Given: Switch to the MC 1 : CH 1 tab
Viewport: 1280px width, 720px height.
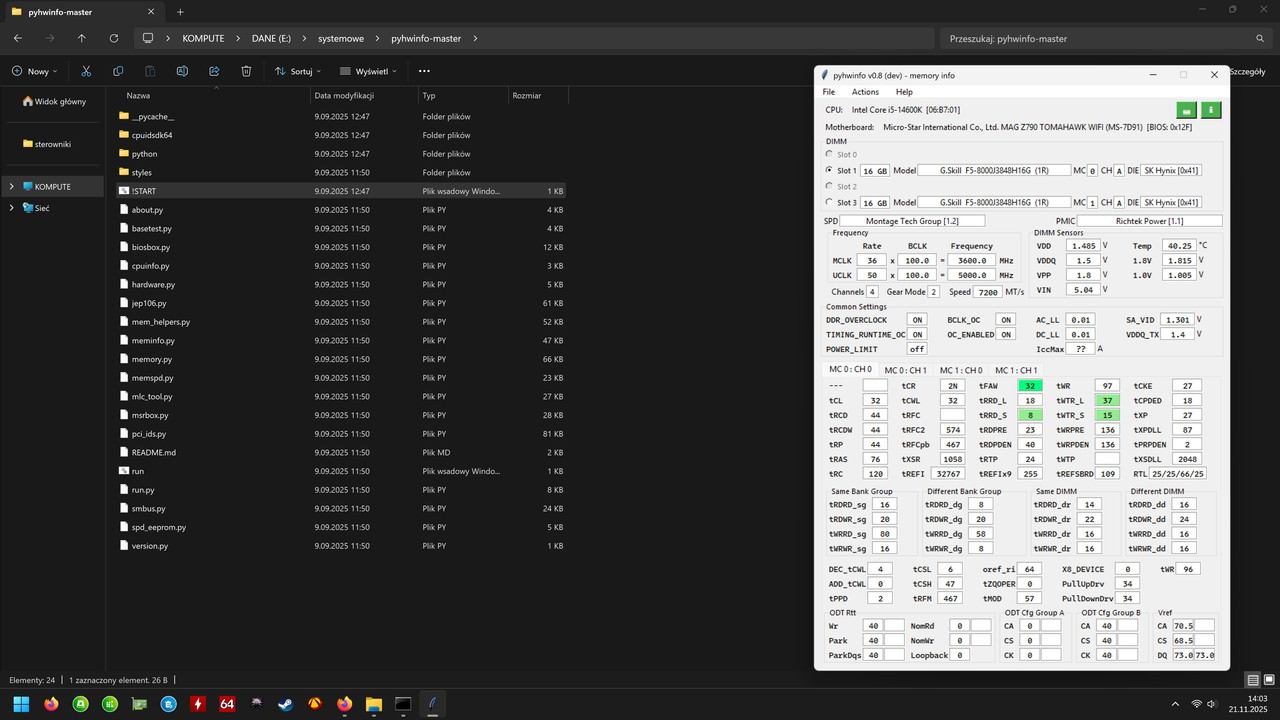Looking at the screenshot, I should (x=1015, y=371).
